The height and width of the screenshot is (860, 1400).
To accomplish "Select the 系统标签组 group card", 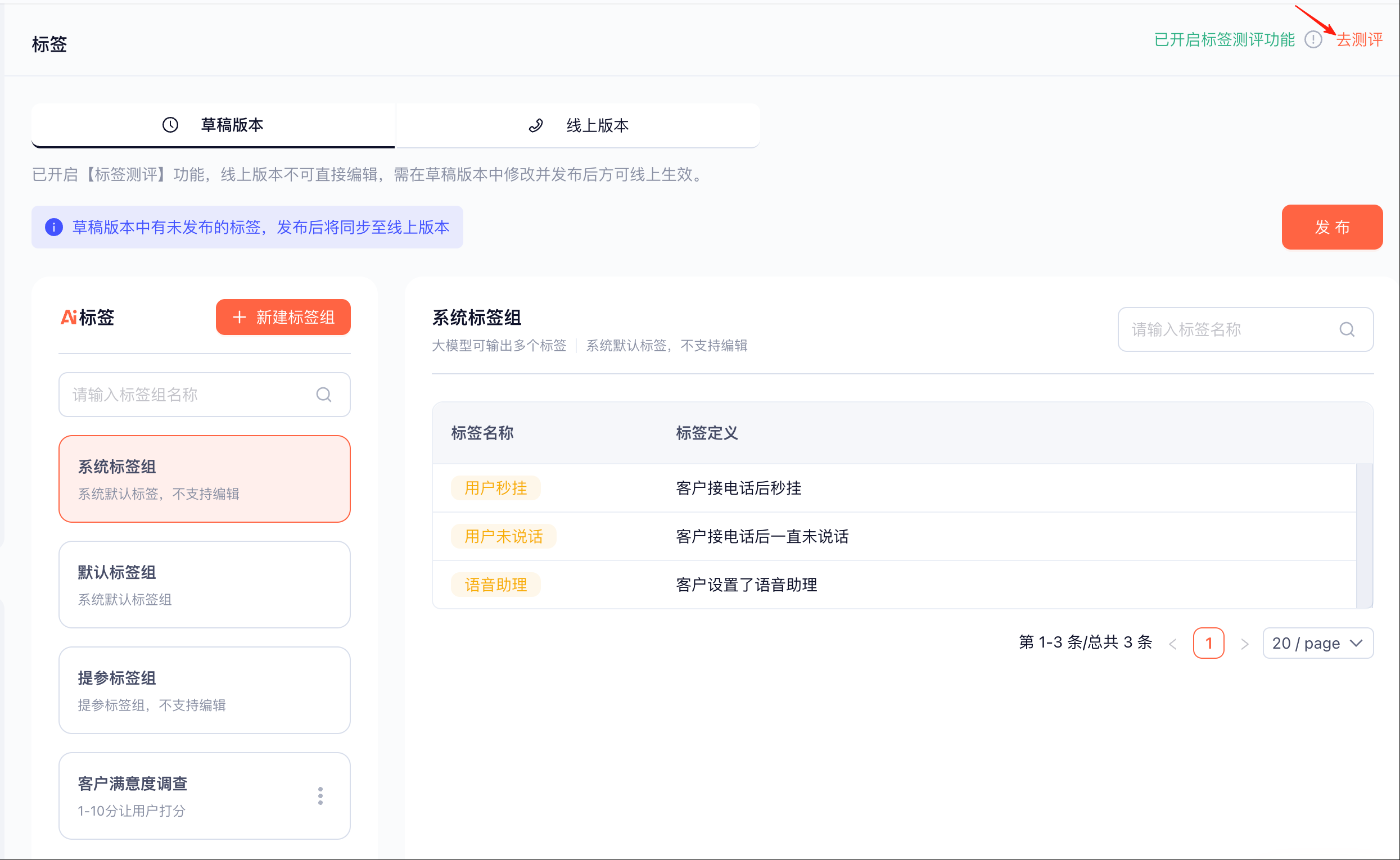I will coord(204,479).
